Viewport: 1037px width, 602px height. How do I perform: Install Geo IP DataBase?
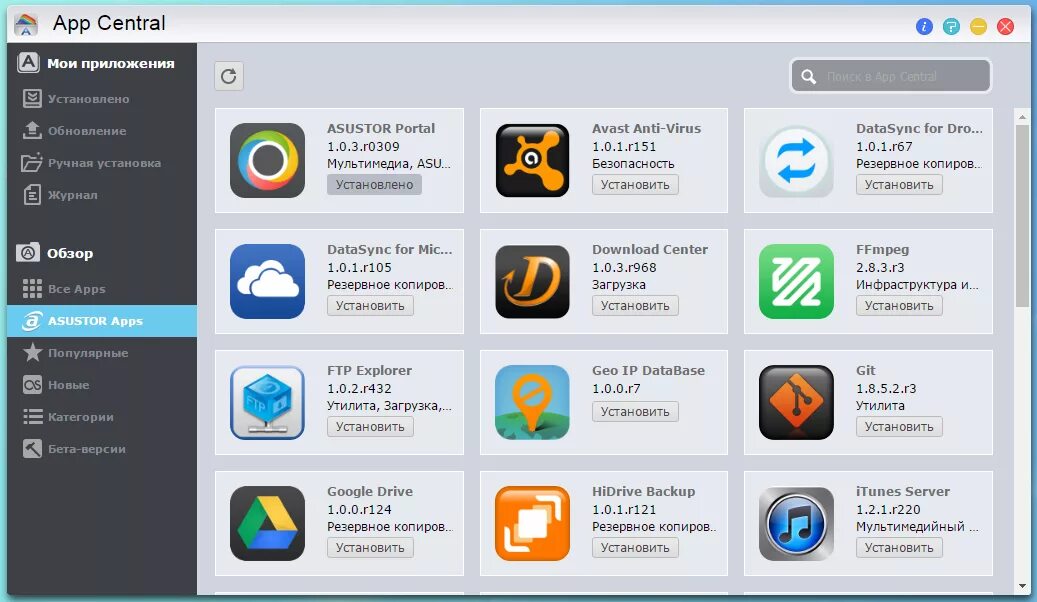point(635,411)
